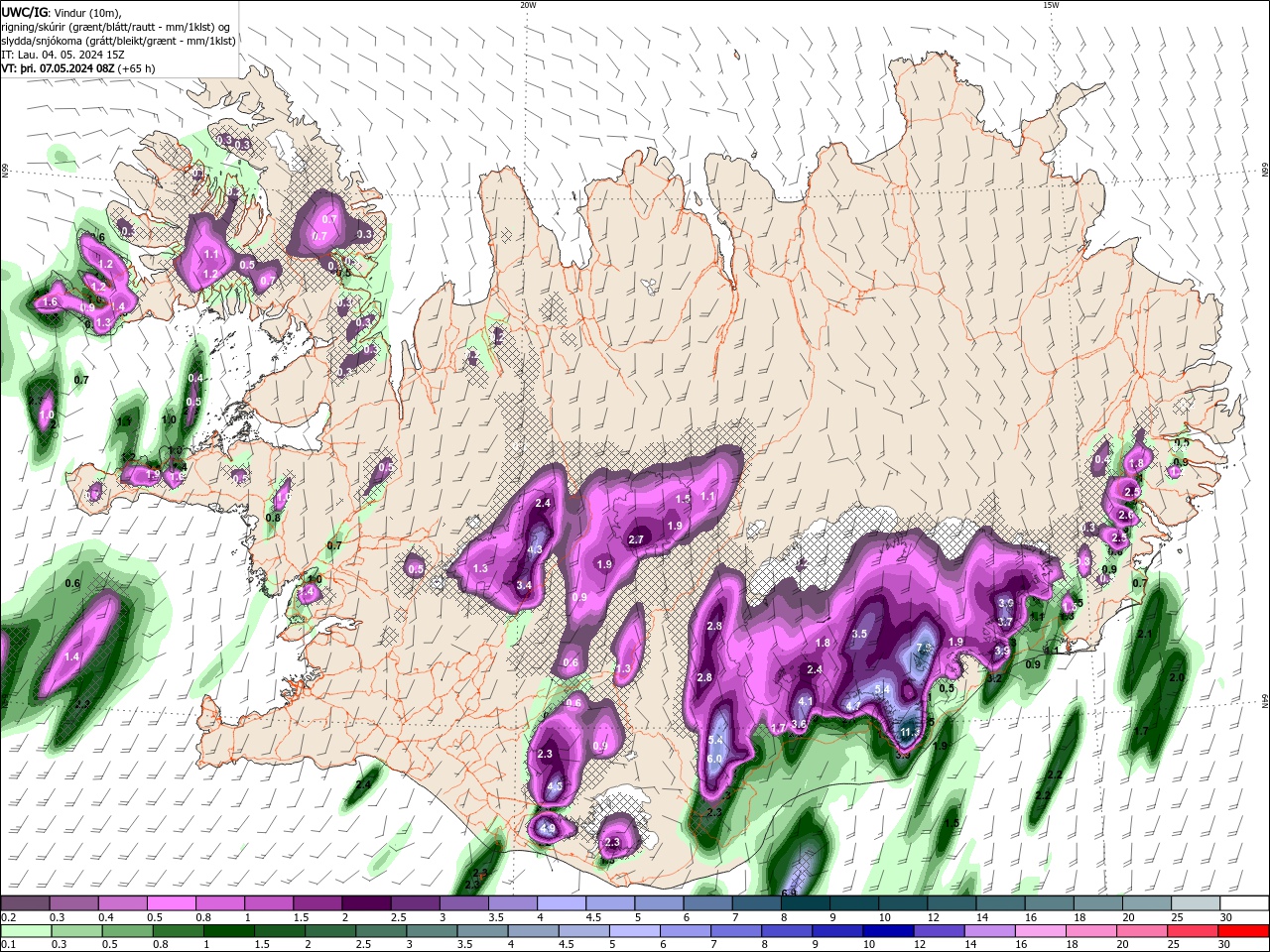
Task: Select snow legend swatch between 0.5 and 0.8
Action: 171,903
